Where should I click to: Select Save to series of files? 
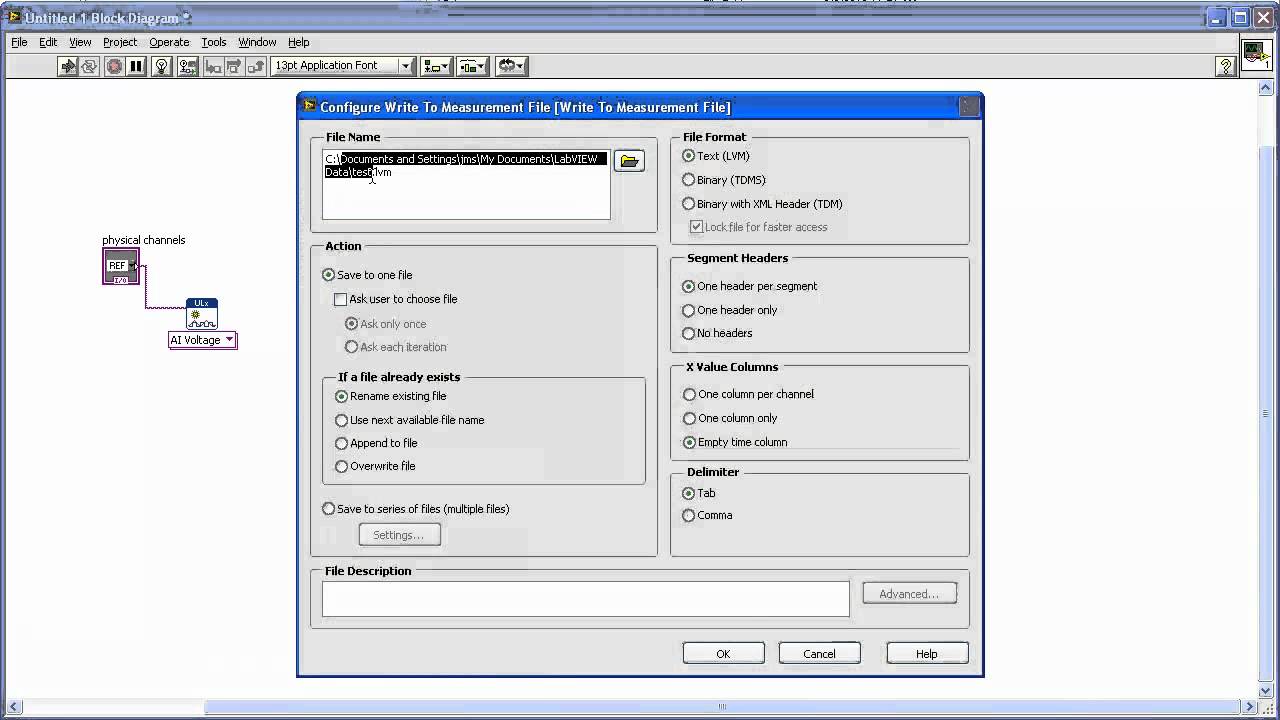tap(416, 509)
